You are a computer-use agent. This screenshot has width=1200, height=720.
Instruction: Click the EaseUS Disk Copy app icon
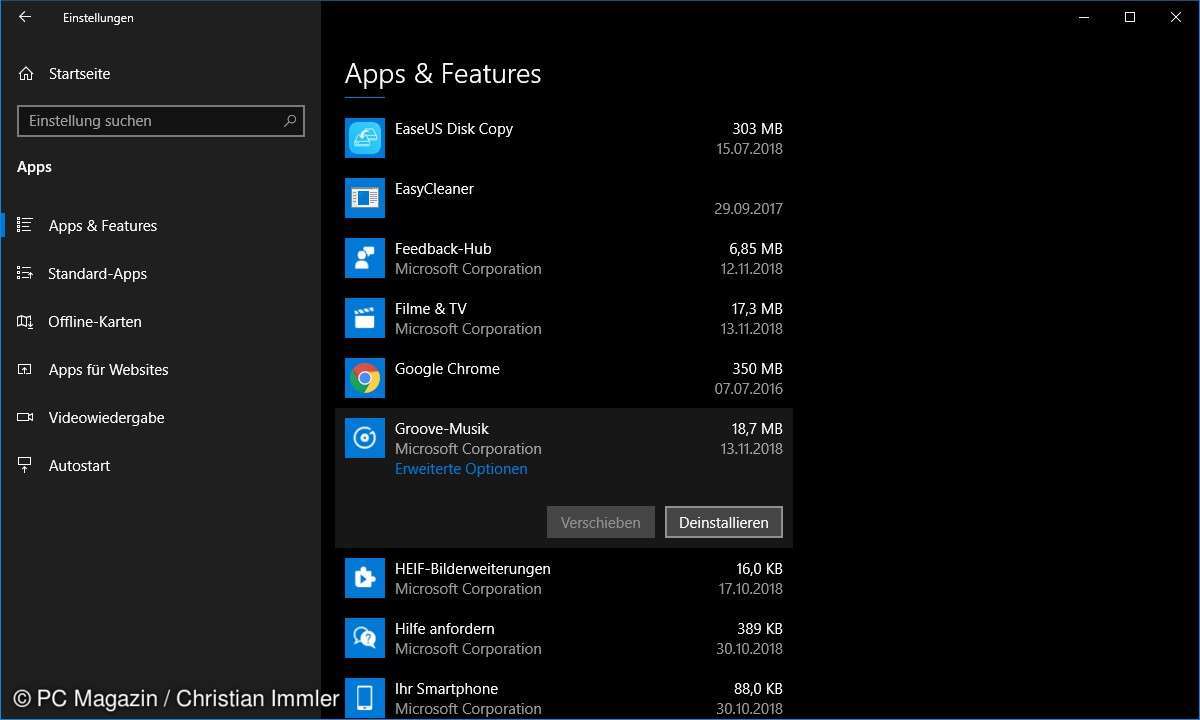coord(365,138)
